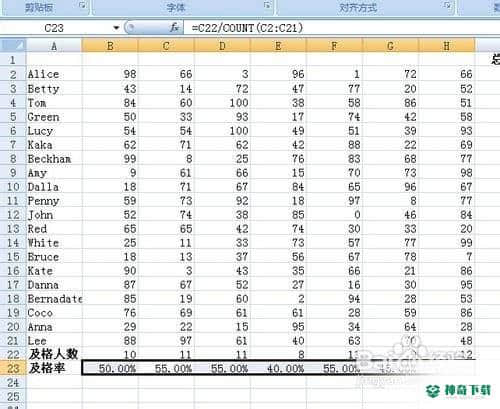500x409 pixels.
Task: Expand the Name Box dropdown arrow
Action: coord(116,28)
